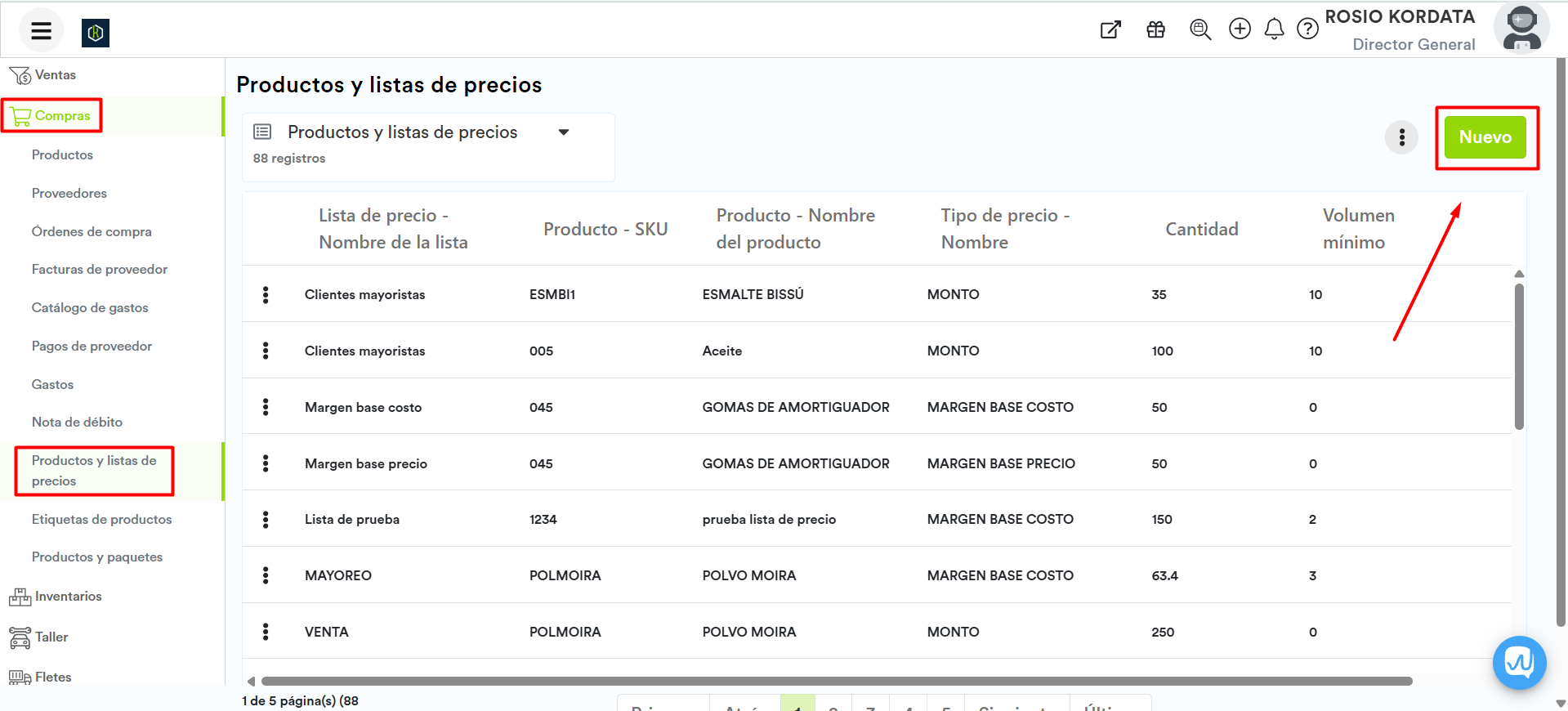
Task: Open the Inventarios sidebar section
Action: click(x=68, y=597)
